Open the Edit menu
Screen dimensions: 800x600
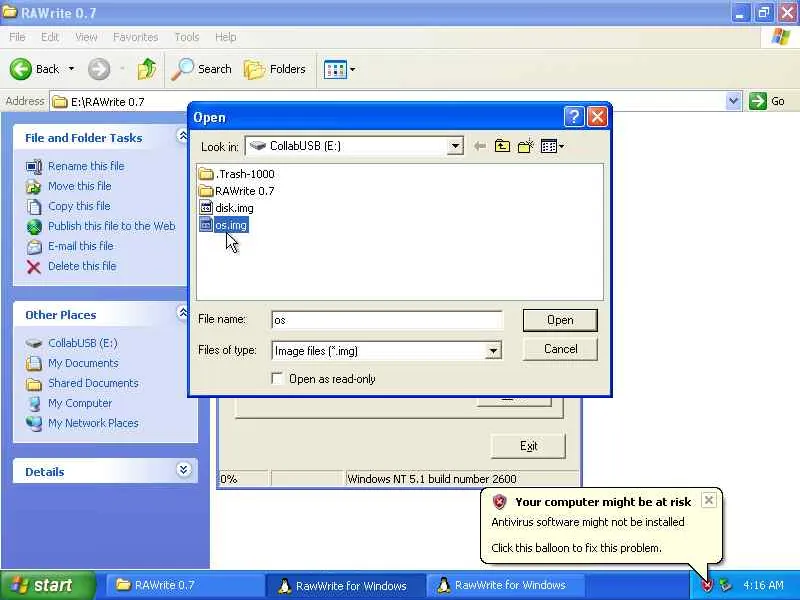tap(49, 37)
